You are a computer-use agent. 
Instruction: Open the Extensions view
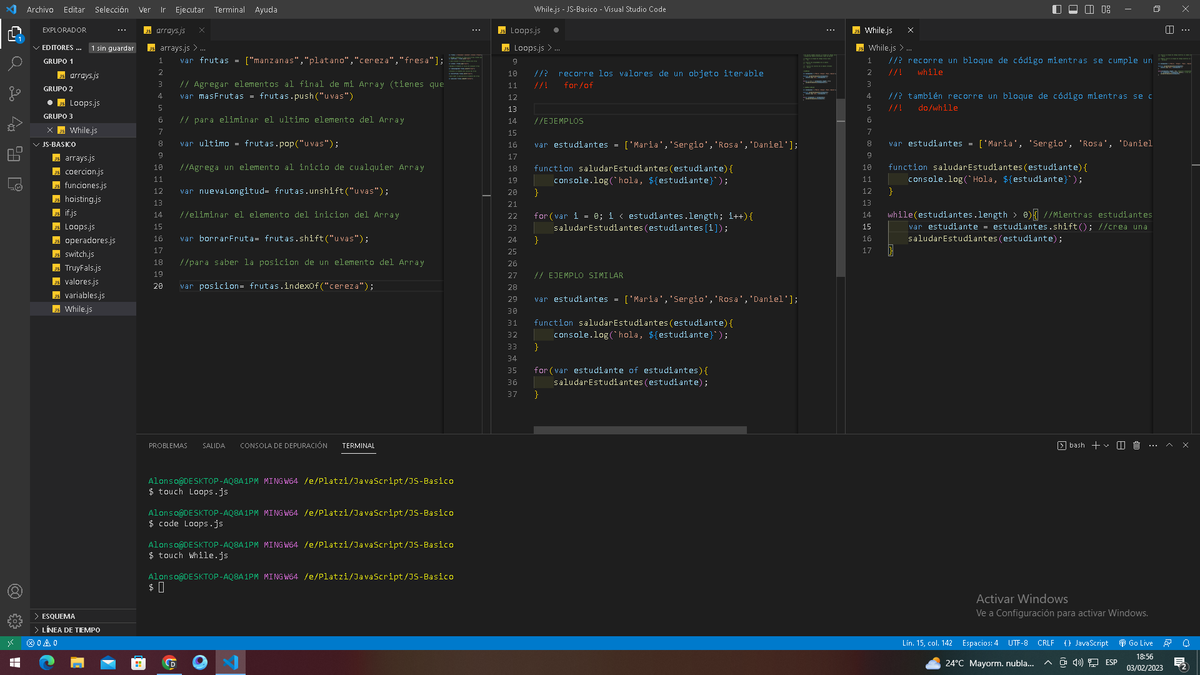coord(15,154)
